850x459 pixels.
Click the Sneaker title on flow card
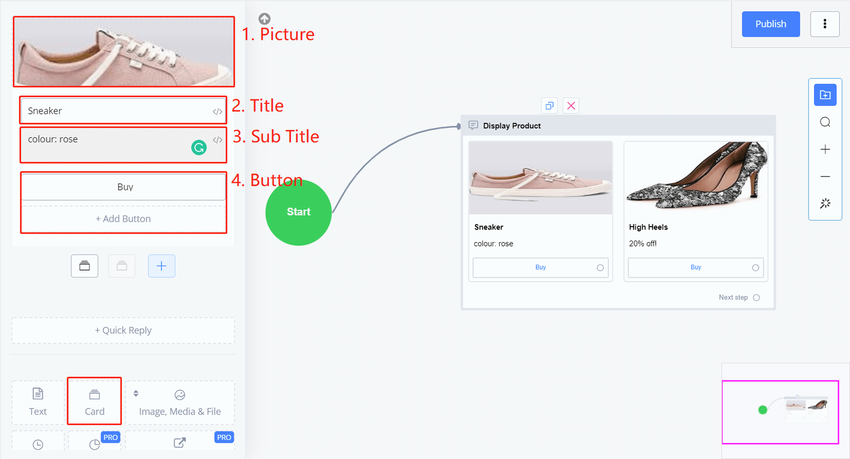[x=488, y=227]
